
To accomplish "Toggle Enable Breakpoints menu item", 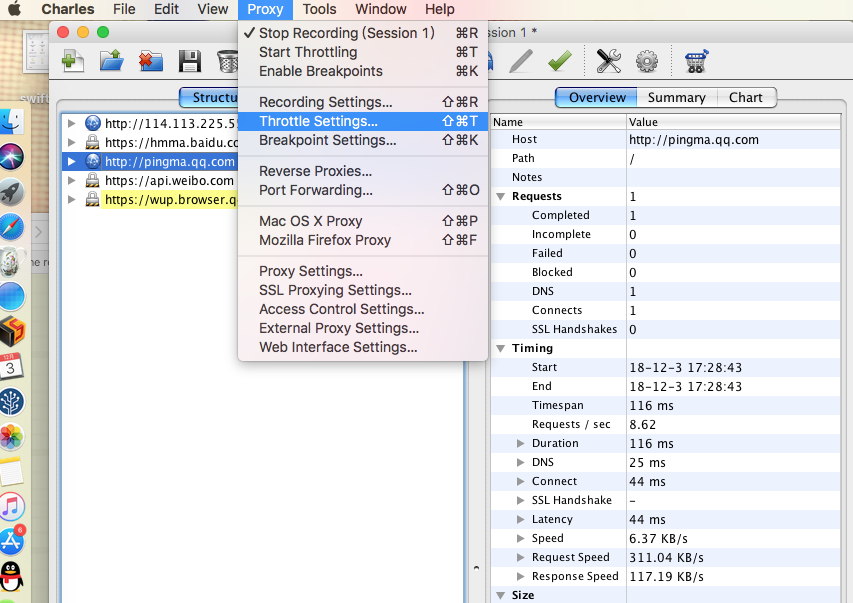I will [x=362, y=71].
